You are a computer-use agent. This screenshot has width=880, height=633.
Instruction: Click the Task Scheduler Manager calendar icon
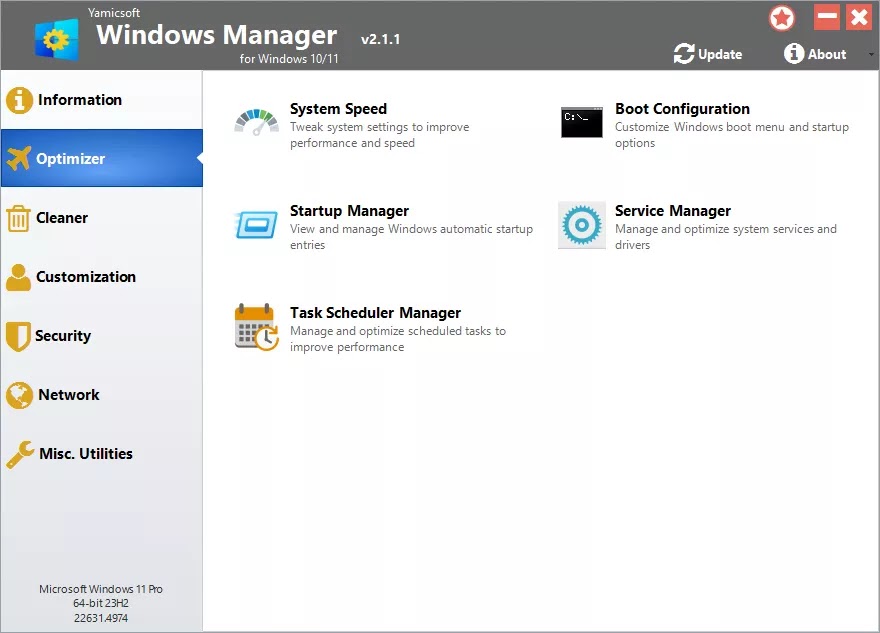click(255, 326)
